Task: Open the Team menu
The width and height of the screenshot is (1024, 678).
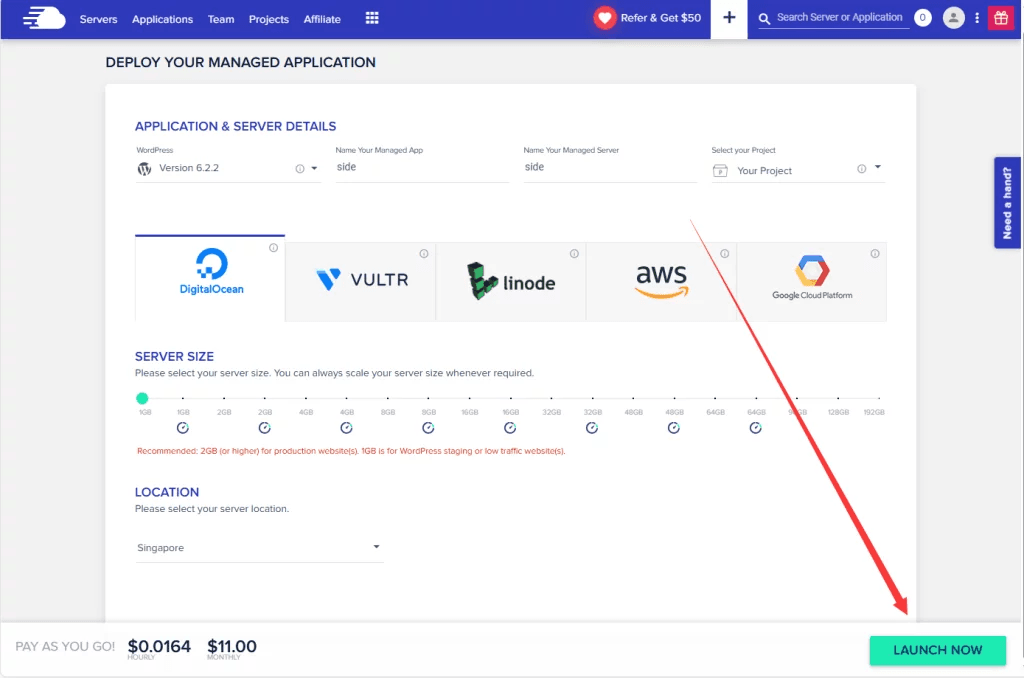Action: tap(221, 19)
